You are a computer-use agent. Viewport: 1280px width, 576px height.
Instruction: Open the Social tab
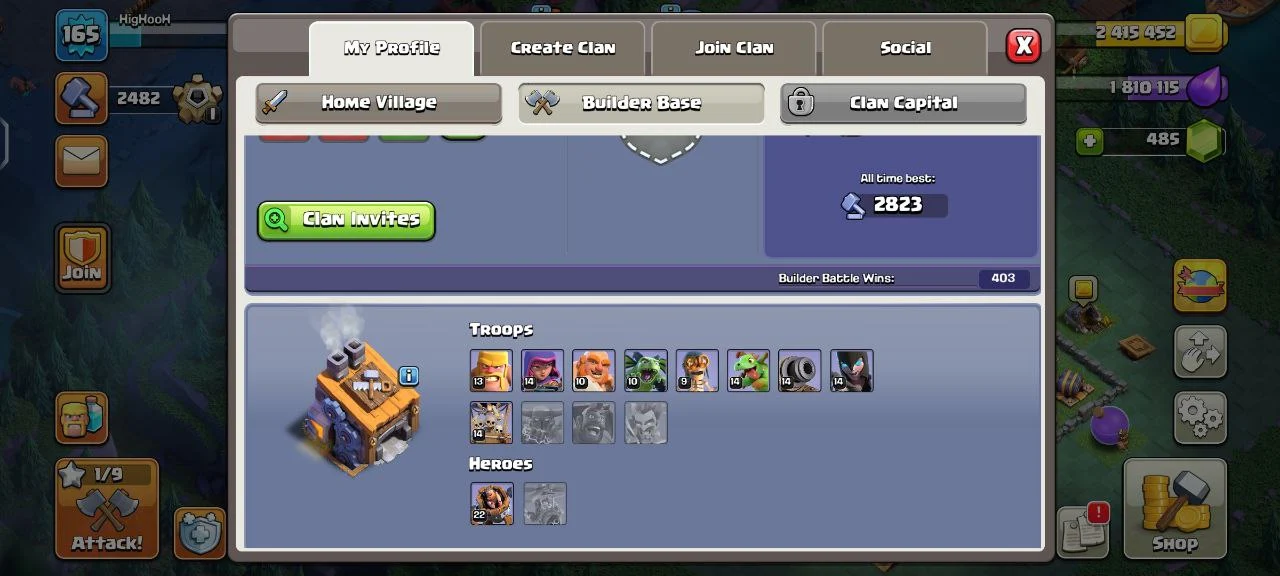905,48
